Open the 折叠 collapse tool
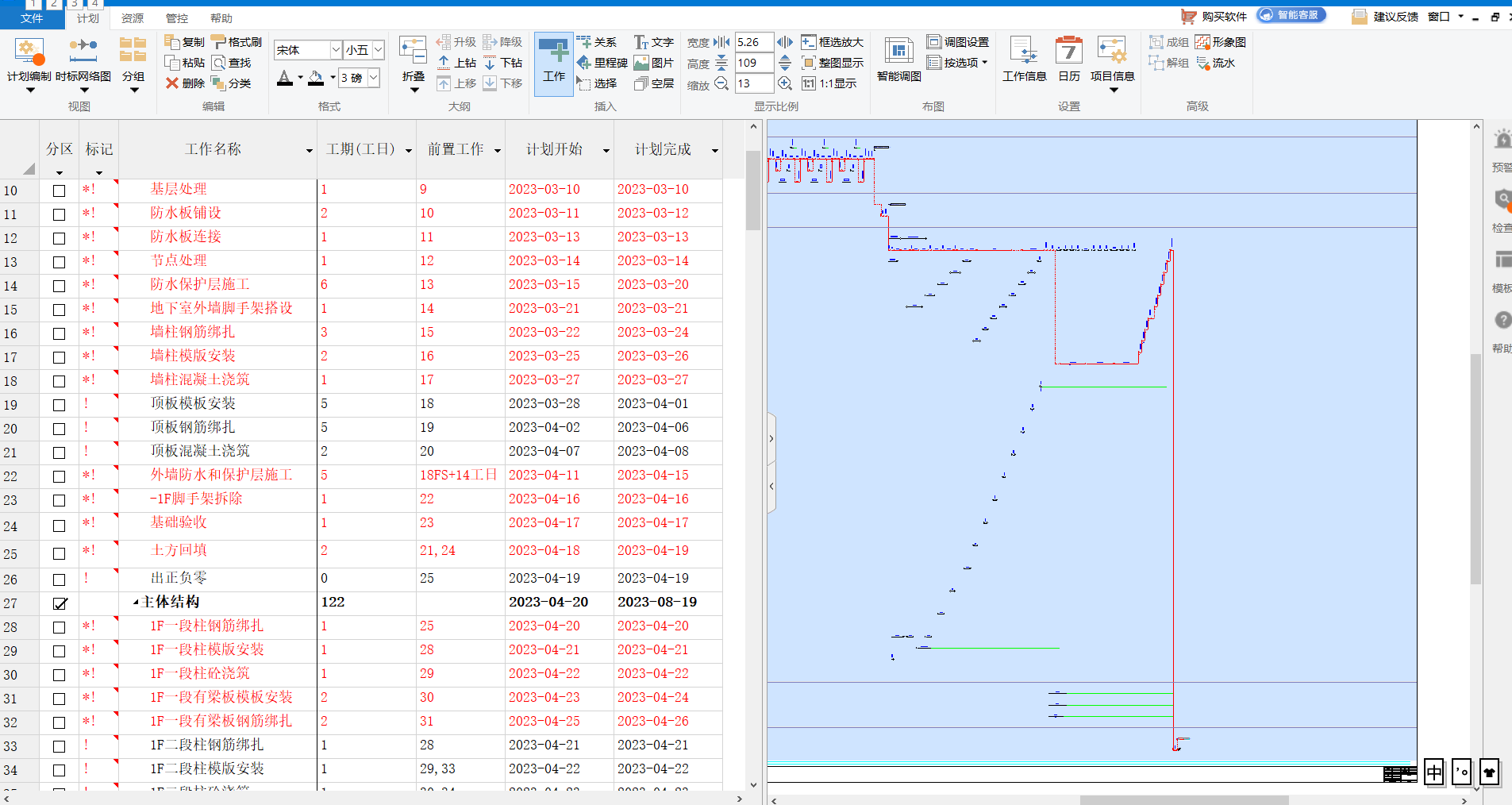 [x=414, y=64]
